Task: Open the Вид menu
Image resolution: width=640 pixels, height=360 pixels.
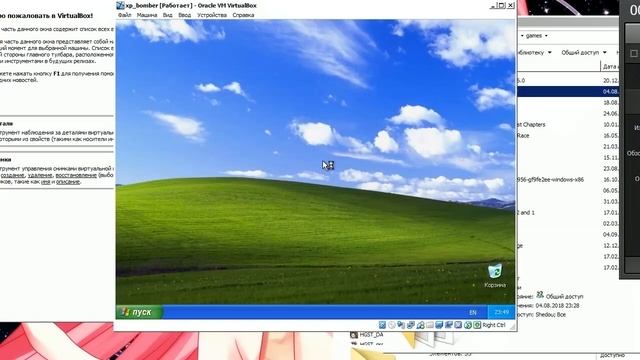Action: [x=167, y=15]
